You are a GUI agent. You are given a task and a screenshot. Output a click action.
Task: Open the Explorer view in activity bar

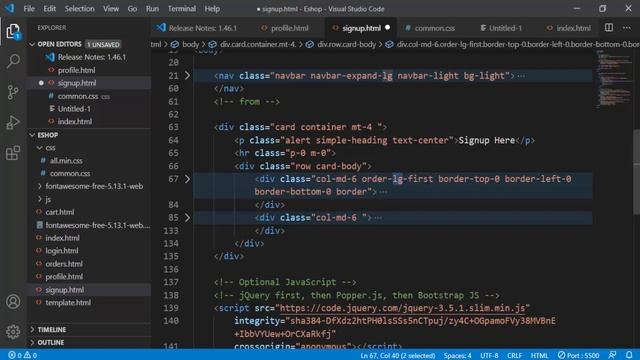13,31
